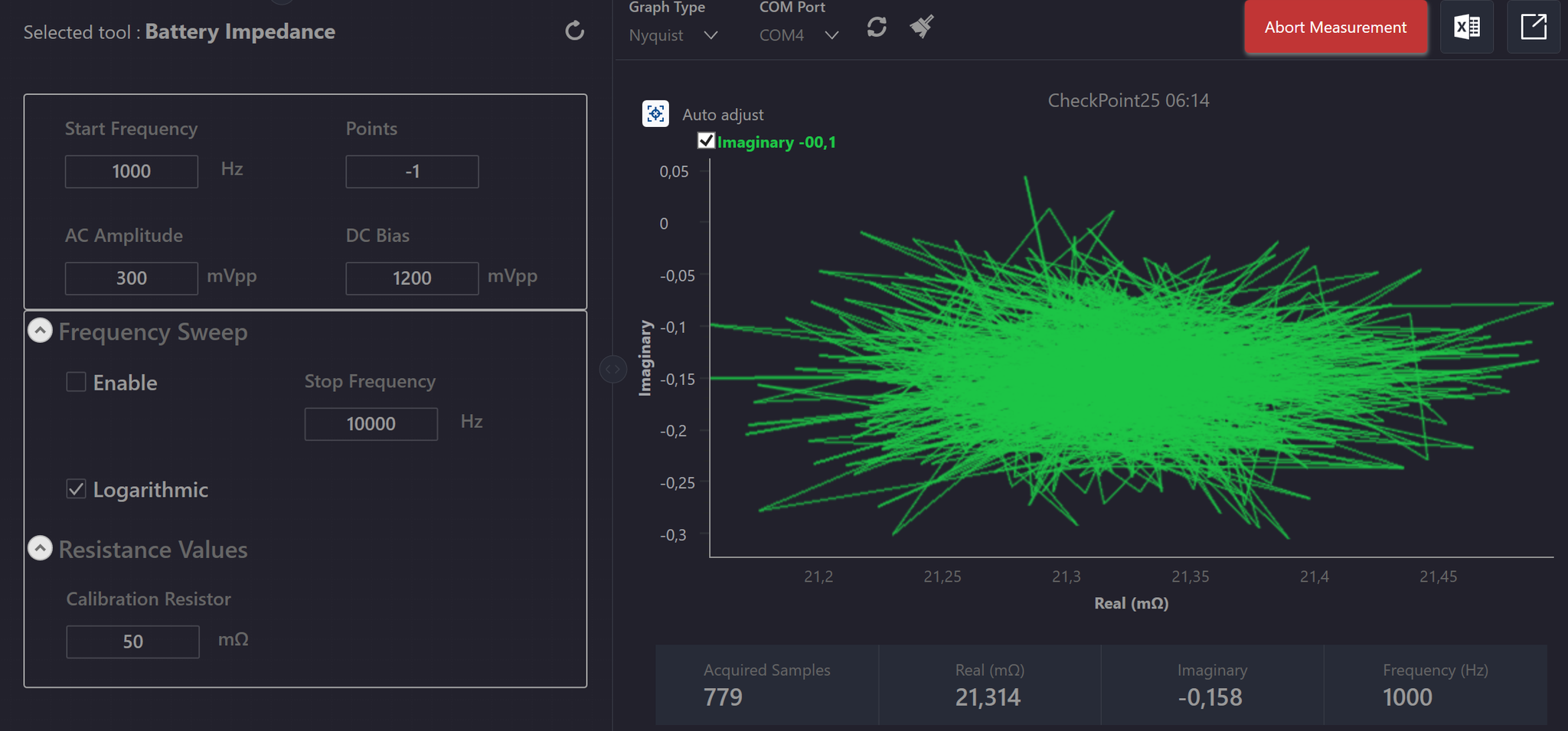Clear the graph with the brush icon

[x=922, y=27]
